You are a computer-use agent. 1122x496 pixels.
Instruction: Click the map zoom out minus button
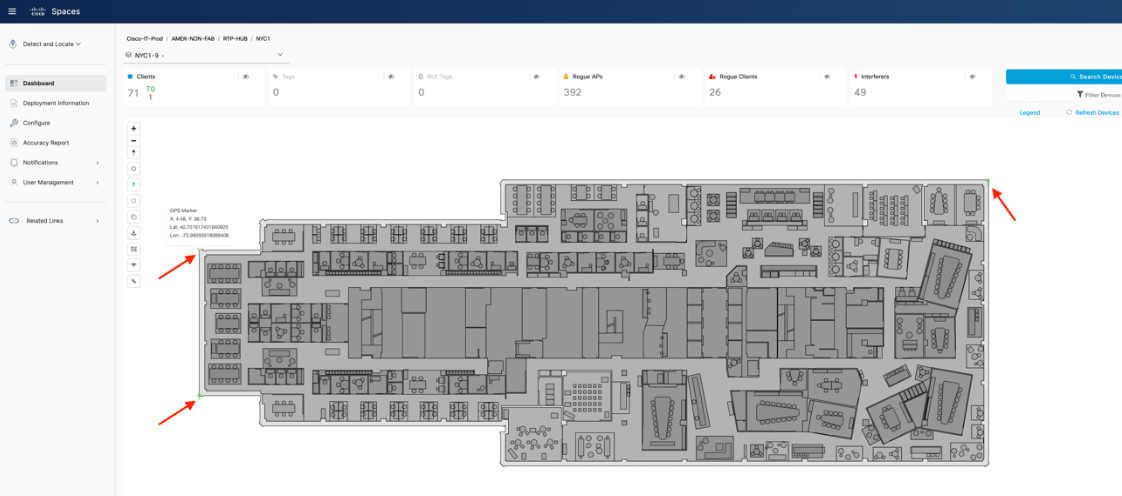pos(134,141)
